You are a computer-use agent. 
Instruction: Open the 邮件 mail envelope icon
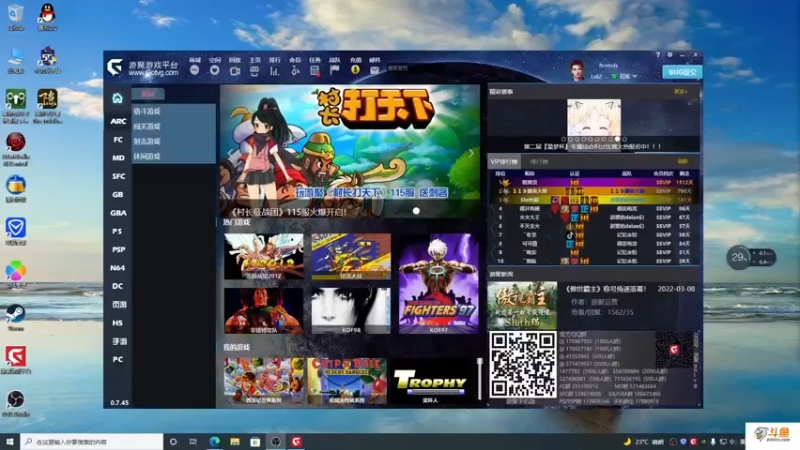374,70
